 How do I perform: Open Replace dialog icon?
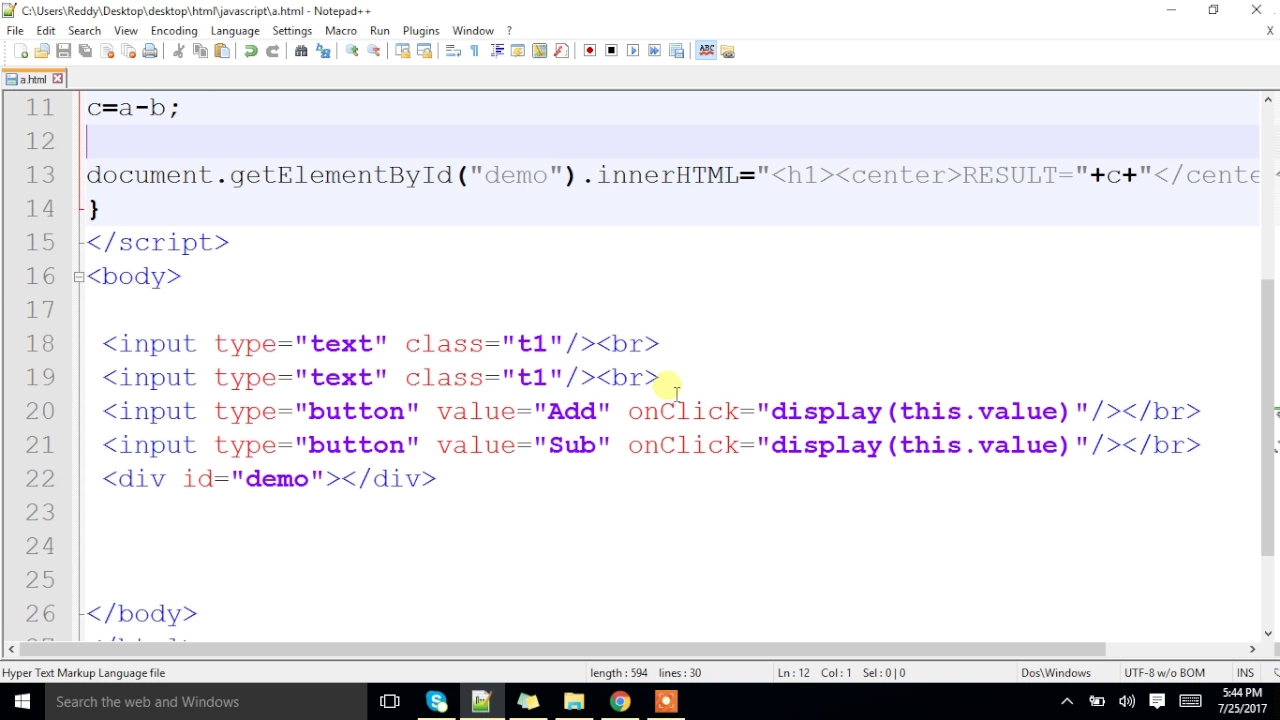(x=323, y=51)
